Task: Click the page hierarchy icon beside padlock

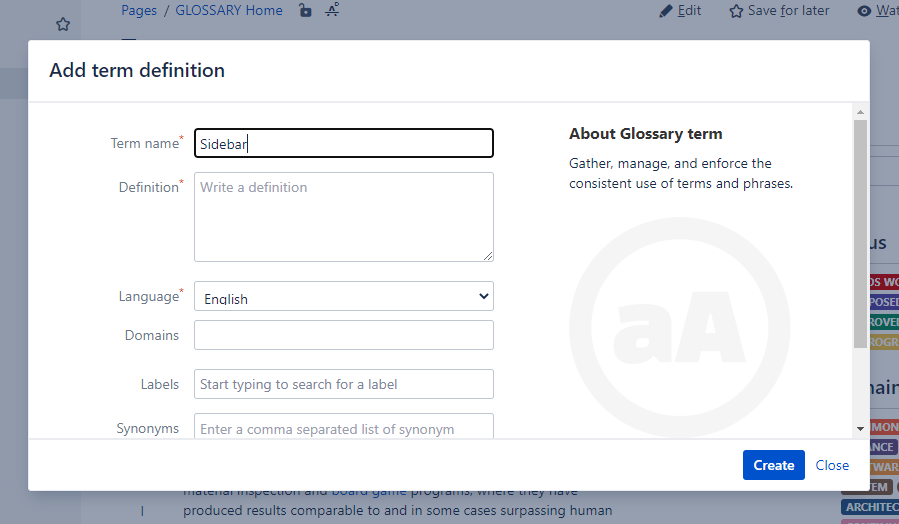Action: (x=332, y=10)
